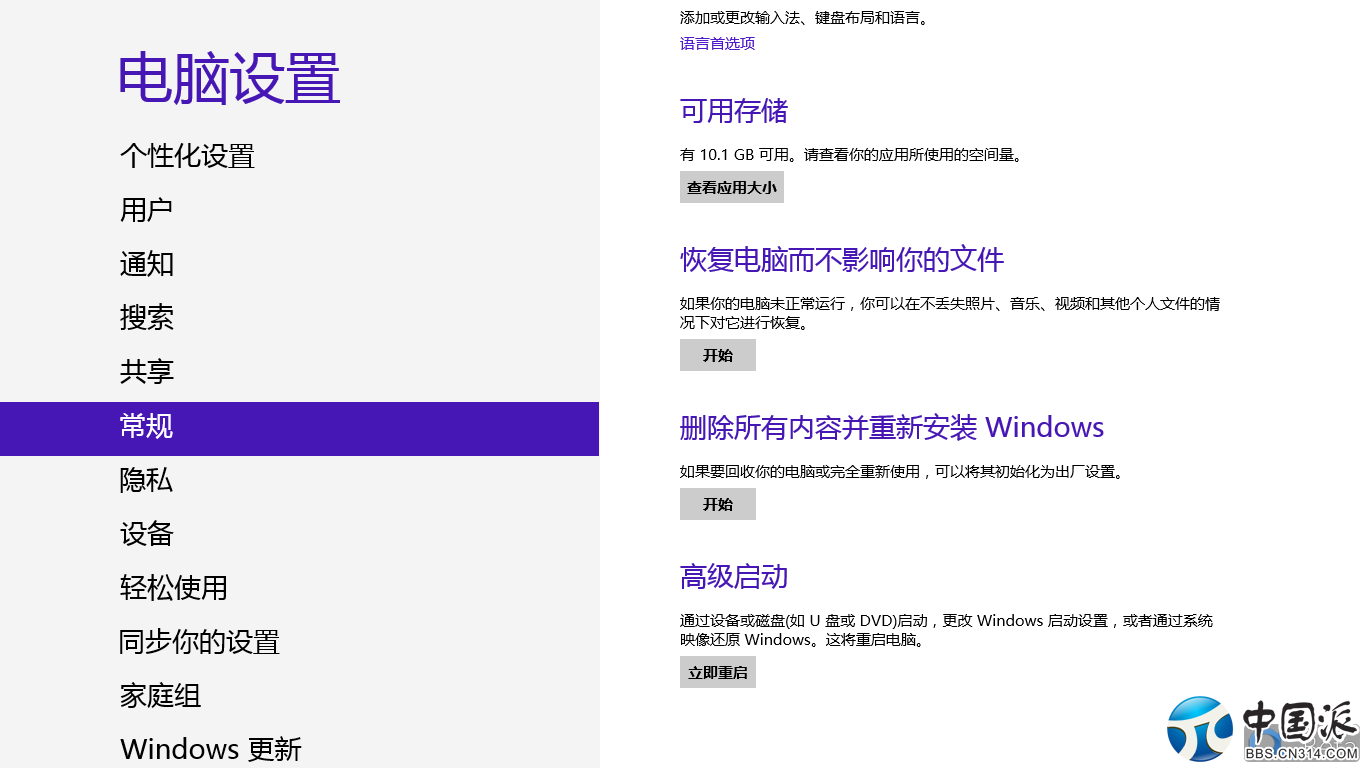Click the 如果要回收你的电脑 description text
Image resolution: width=1366 pixels, height=768 pixels.
(902, 471)
